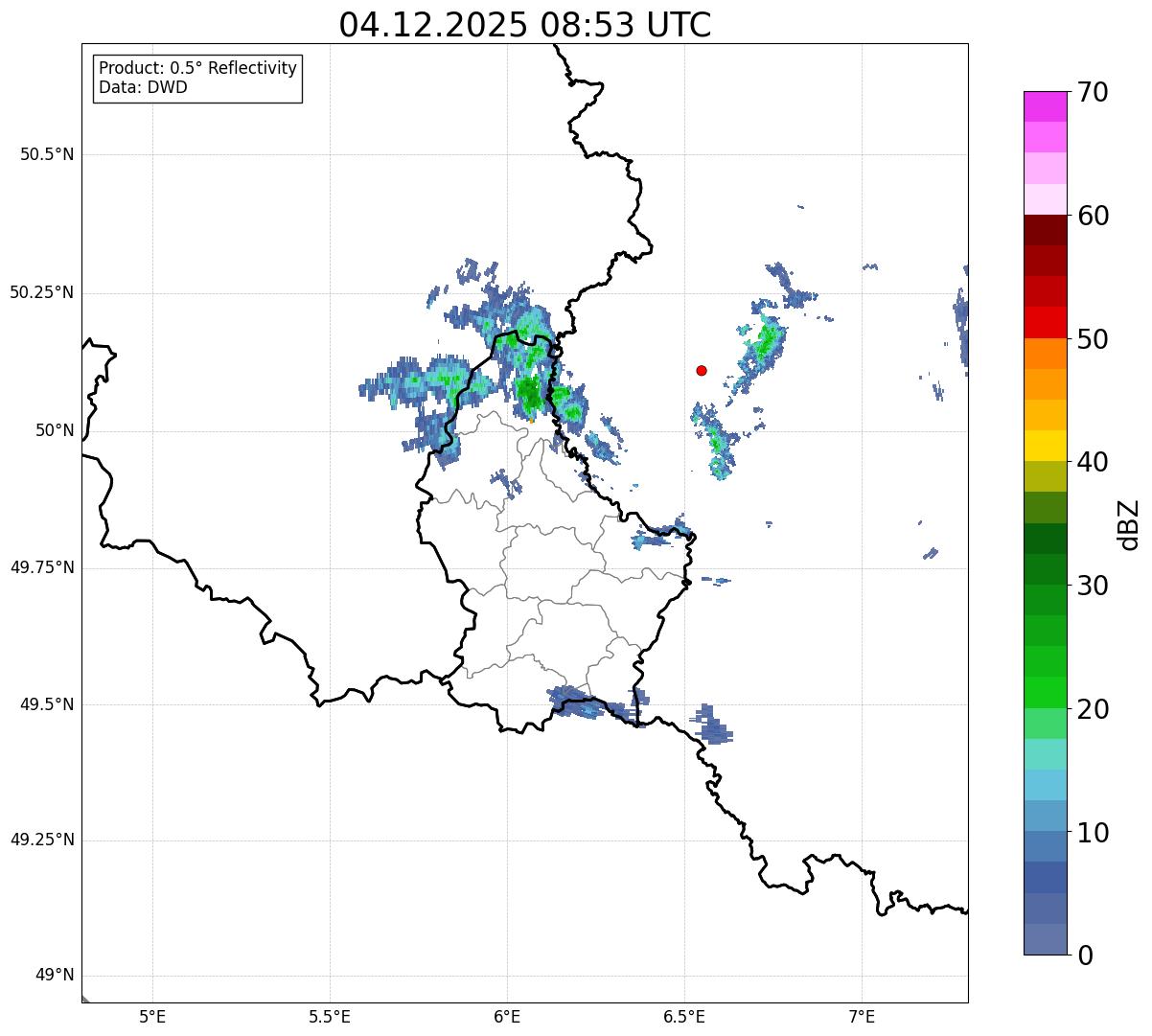
Task: Click the dark maroon colorbar swatch below 60
Action: pos(1046,230)
